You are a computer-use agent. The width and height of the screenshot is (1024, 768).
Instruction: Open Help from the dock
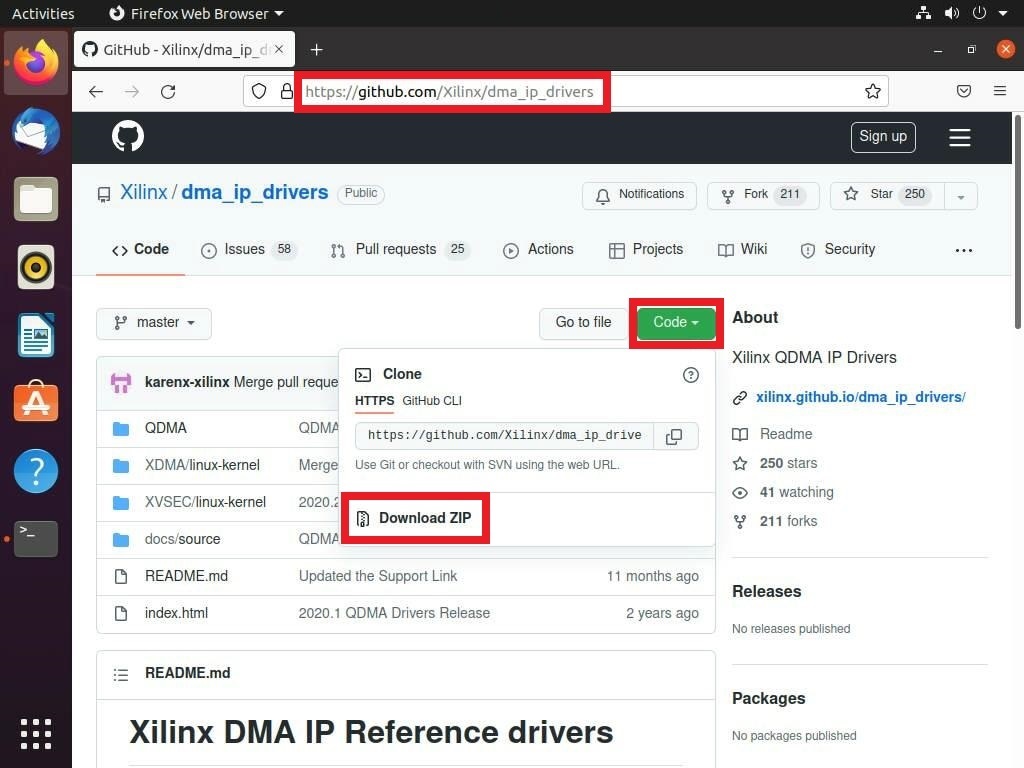click(x=36, y=471)
